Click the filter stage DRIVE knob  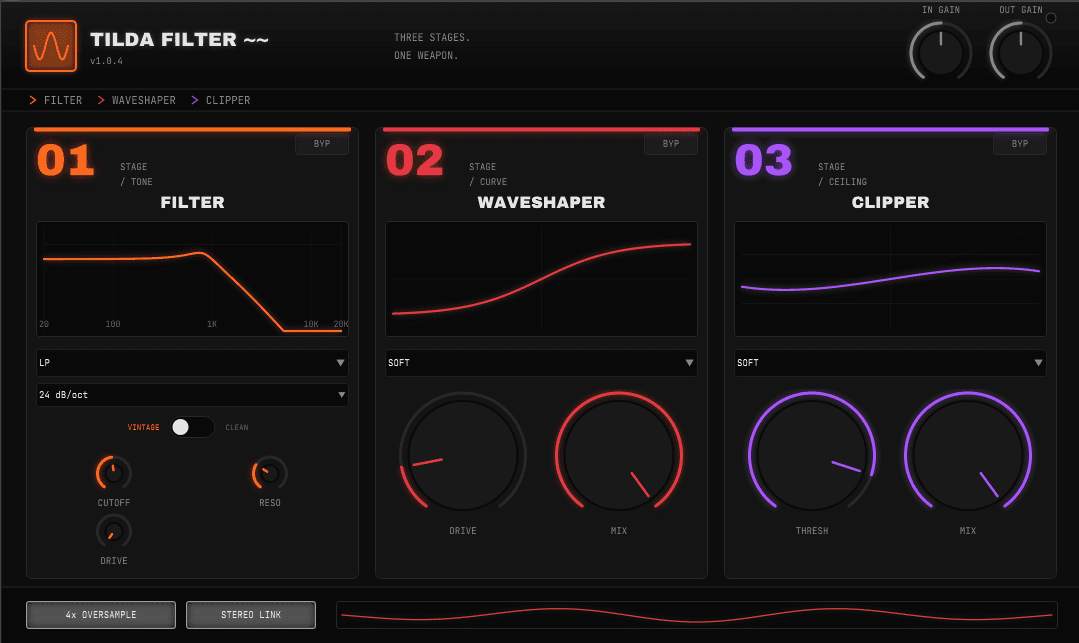pos(114,531)
